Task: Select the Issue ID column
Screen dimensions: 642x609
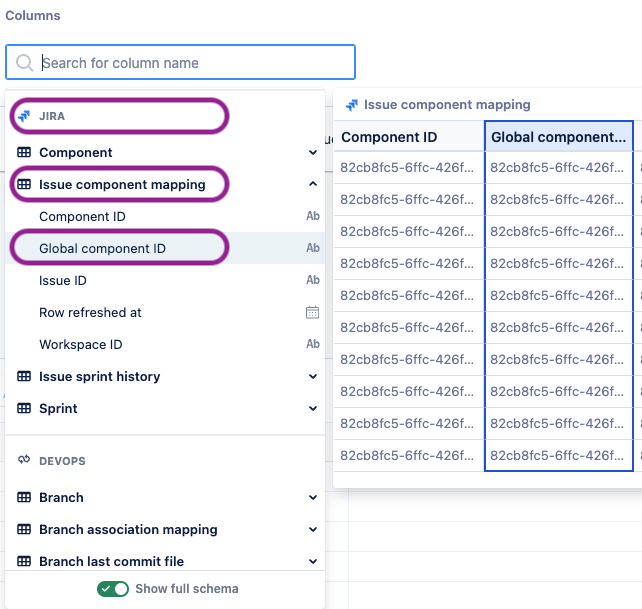Action: click(x=165, y=280)
